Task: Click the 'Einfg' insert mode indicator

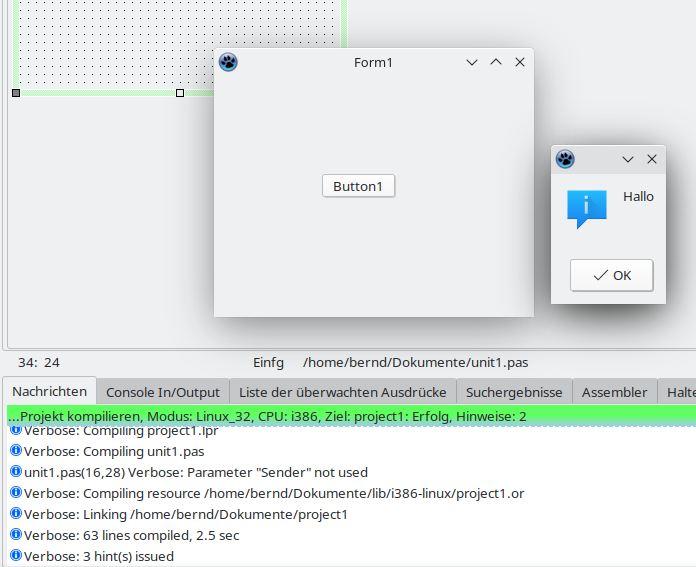Action: 268,363
